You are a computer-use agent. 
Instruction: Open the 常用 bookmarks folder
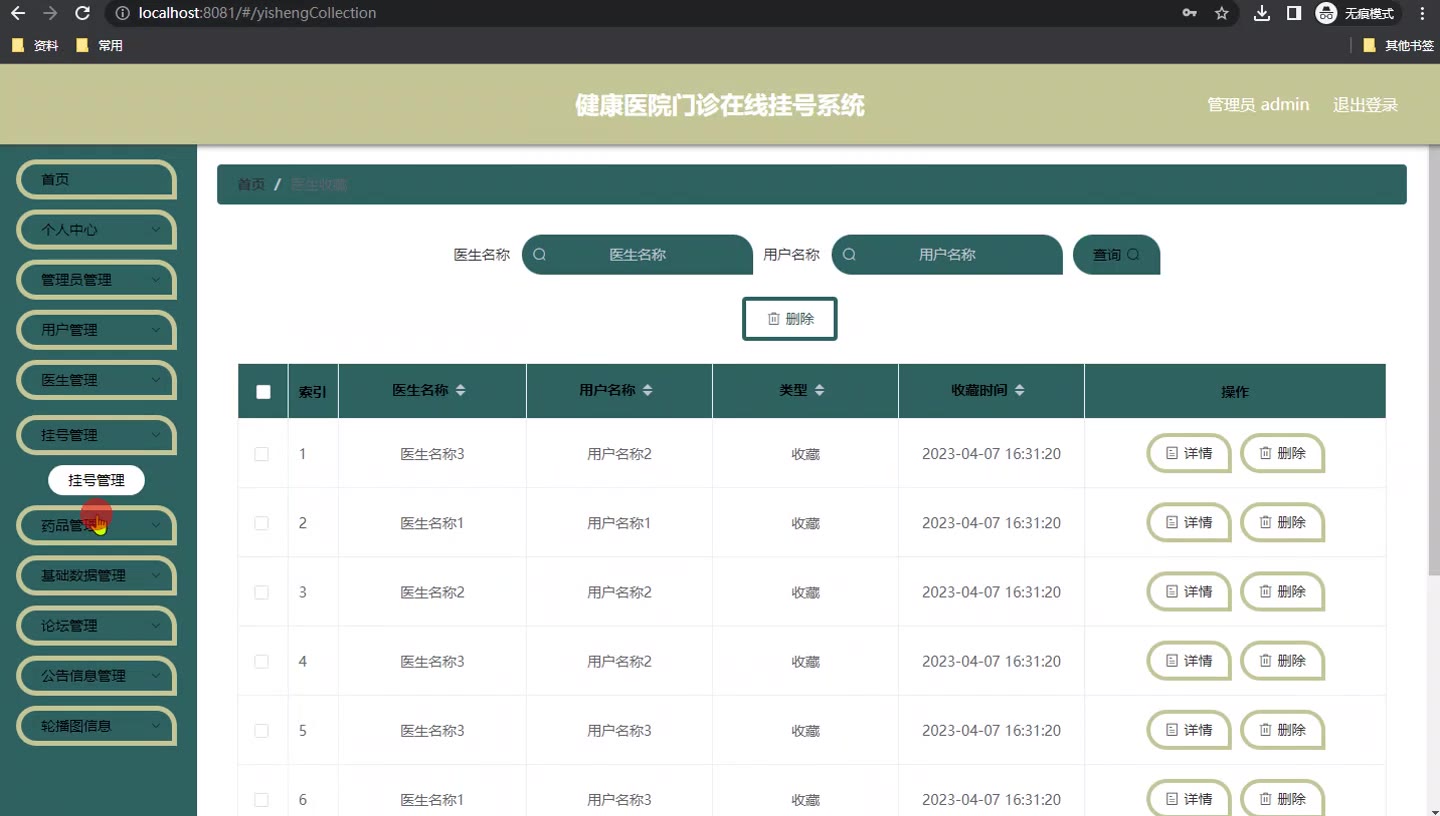[99, 45]
